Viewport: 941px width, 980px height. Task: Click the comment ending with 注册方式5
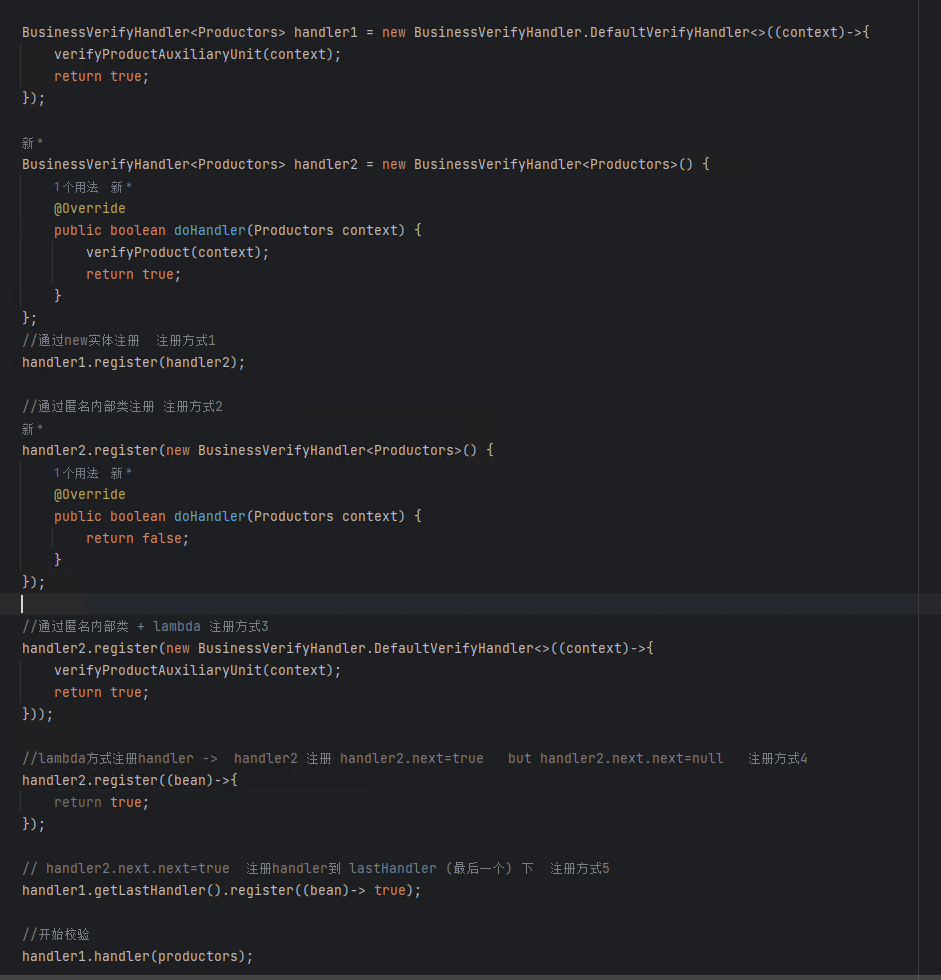315,868
